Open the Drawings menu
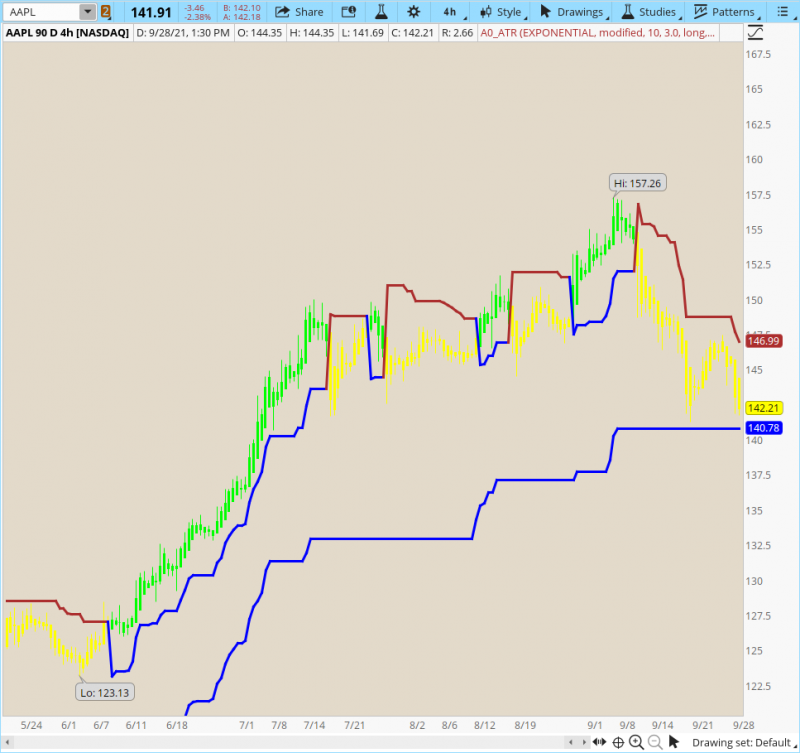Screen dimensions: 800x753 (575, 12)
